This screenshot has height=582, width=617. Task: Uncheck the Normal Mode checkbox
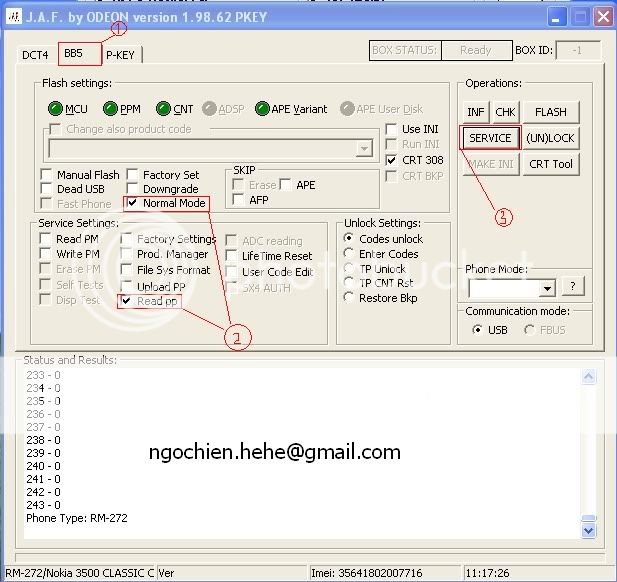132,203
